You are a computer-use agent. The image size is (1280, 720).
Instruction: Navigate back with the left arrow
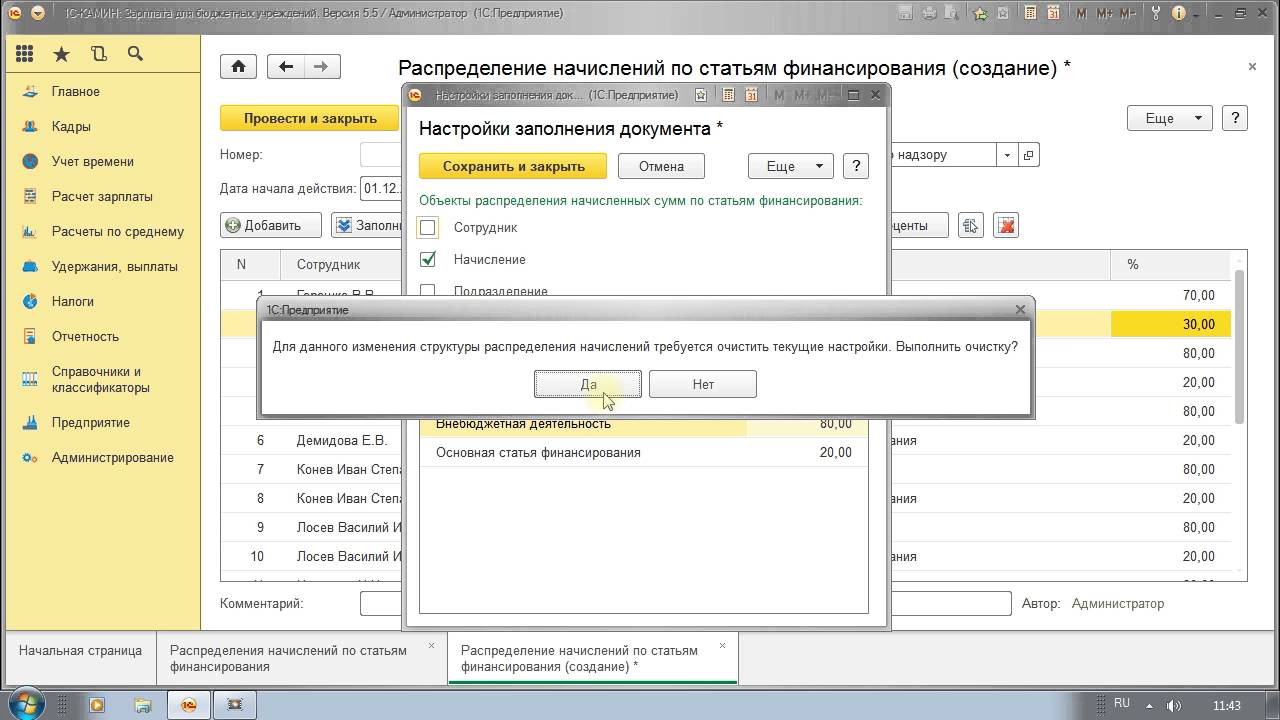click(x=286, y=67)
